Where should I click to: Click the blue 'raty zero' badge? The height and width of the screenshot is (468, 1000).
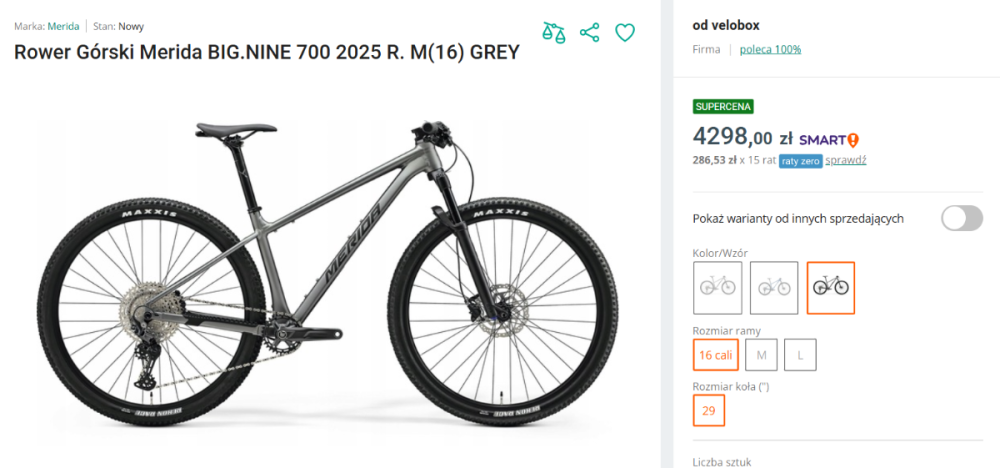pyautogui.click(x=801, y=160)
